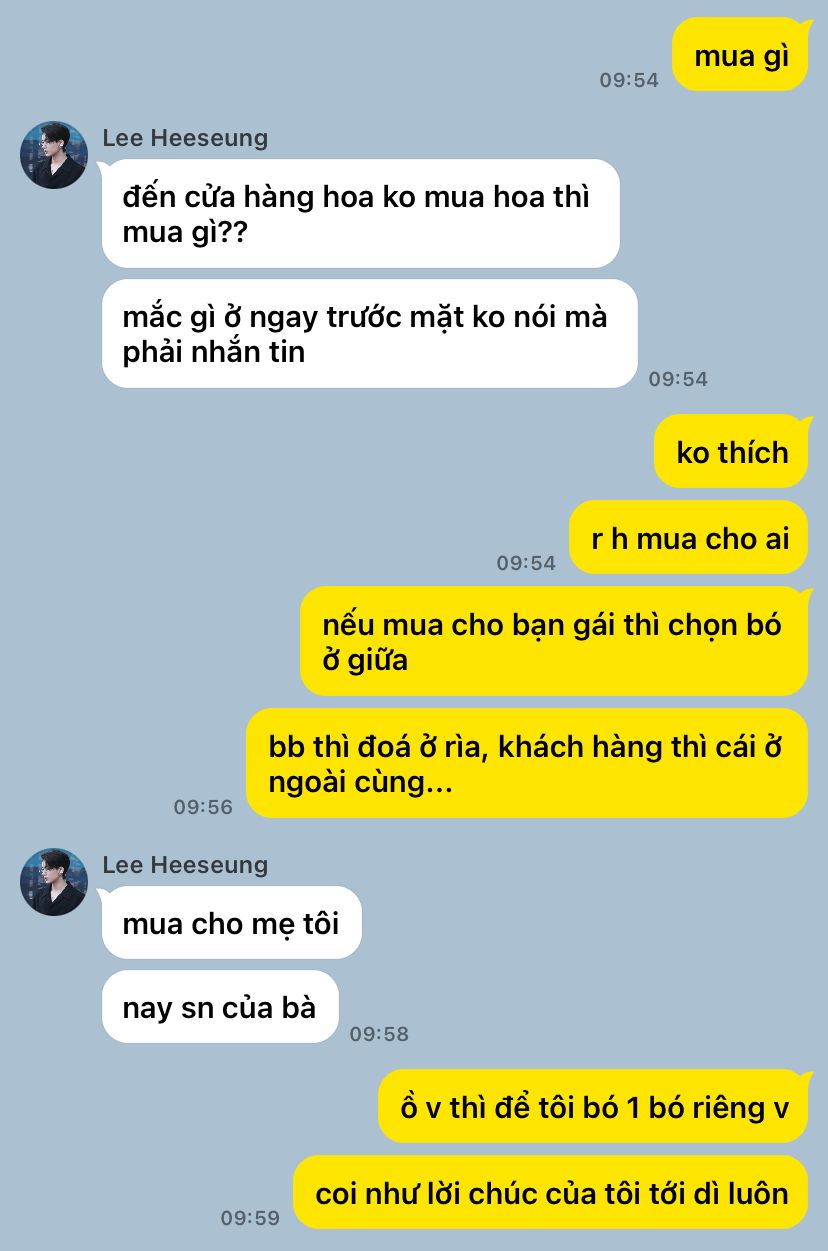Tap the avatar next to "mua cho mẹ tôi"
Viewport: 828px width, 1251px height.
54,882
